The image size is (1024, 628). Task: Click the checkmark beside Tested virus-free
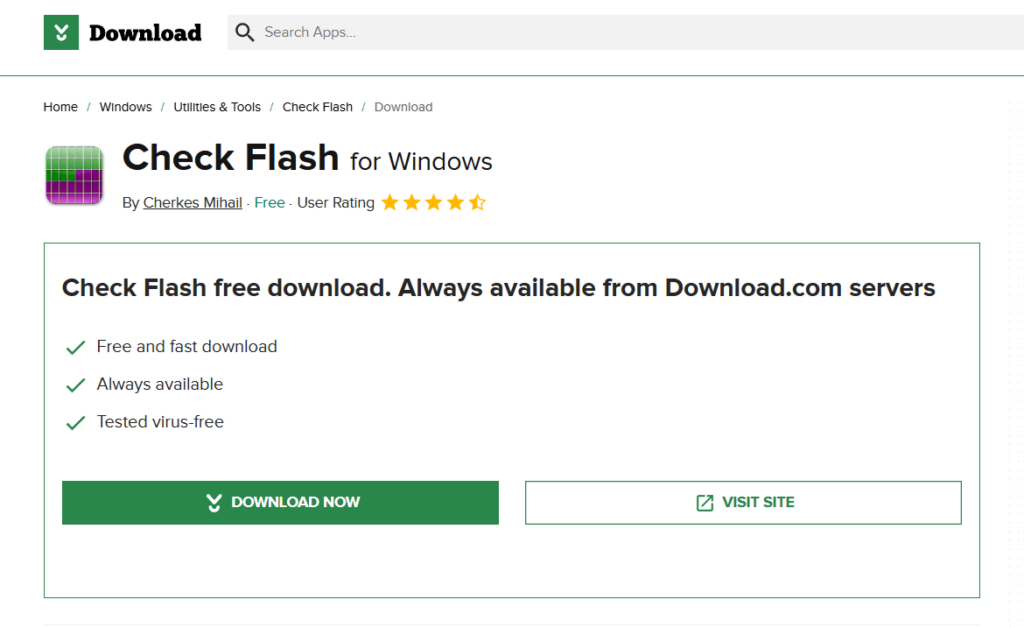pyautogui.click(x=75, y=422)
